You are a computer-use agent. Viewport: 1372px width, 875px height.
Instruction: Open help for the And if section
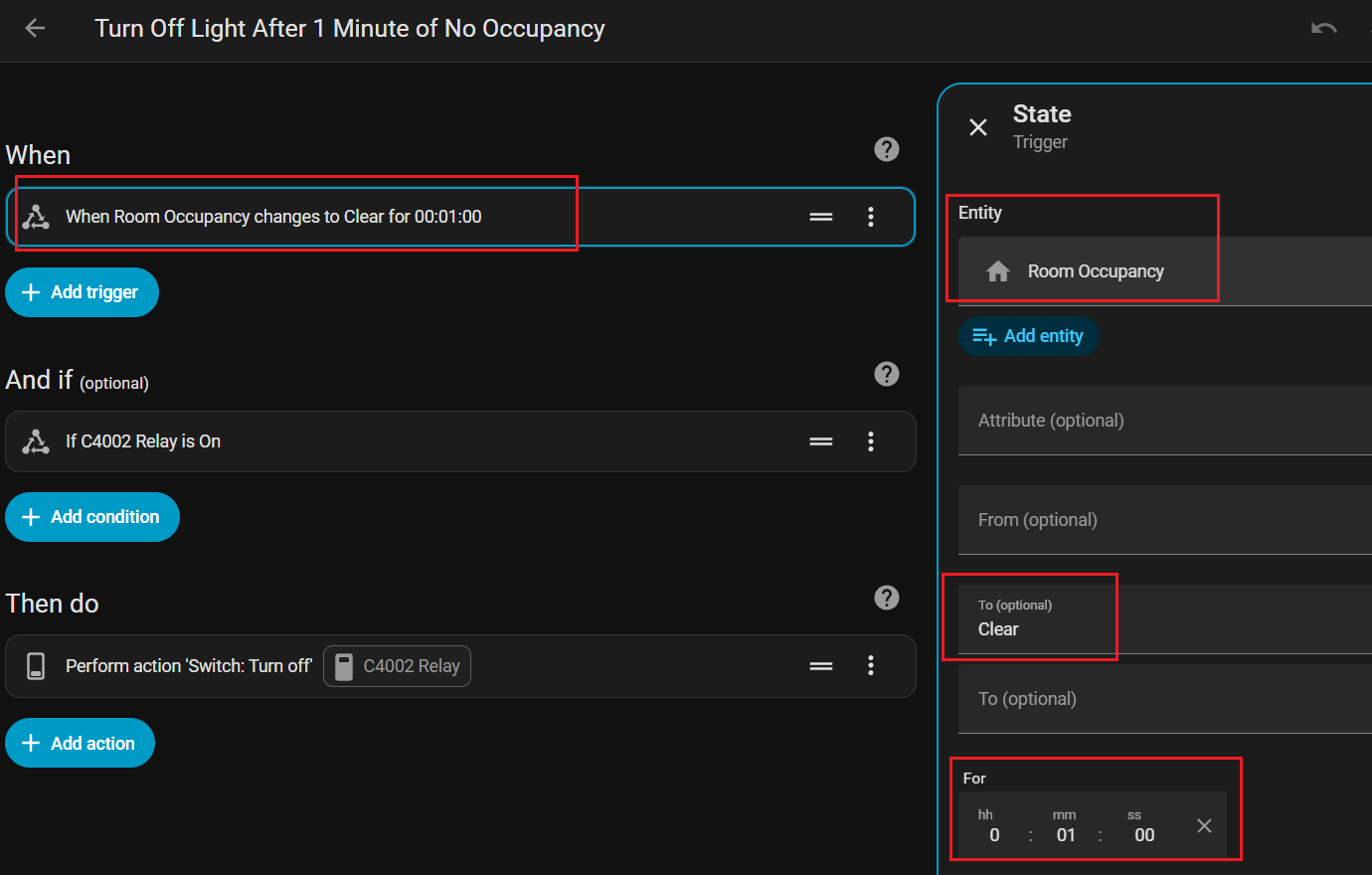click(886, 374)
